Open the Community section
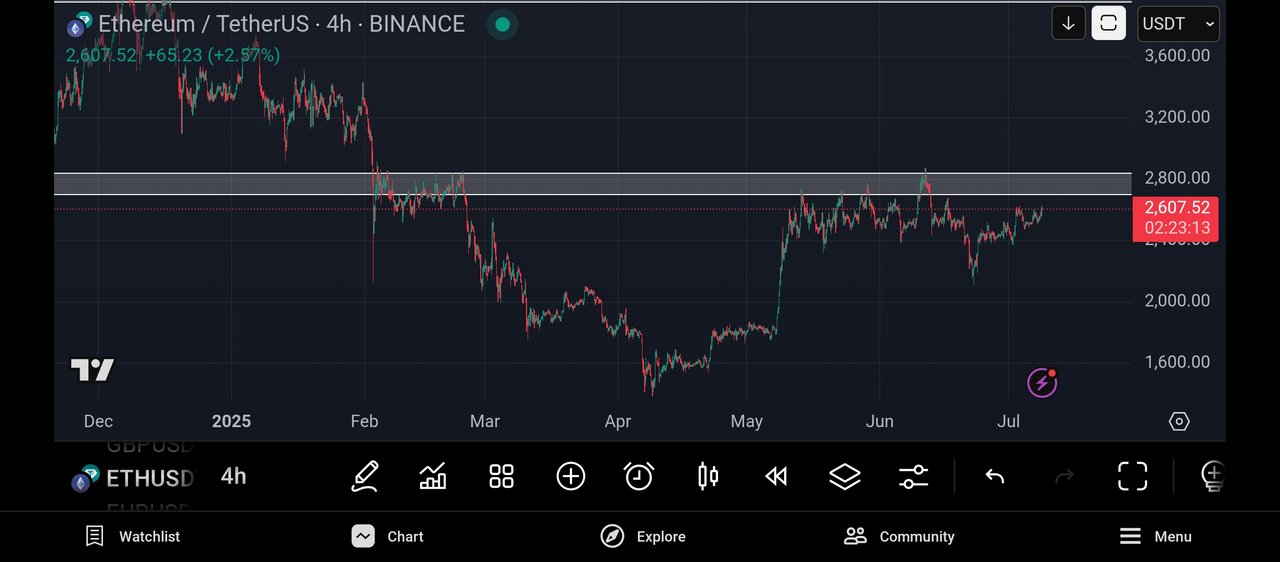 tap(899, 537)
